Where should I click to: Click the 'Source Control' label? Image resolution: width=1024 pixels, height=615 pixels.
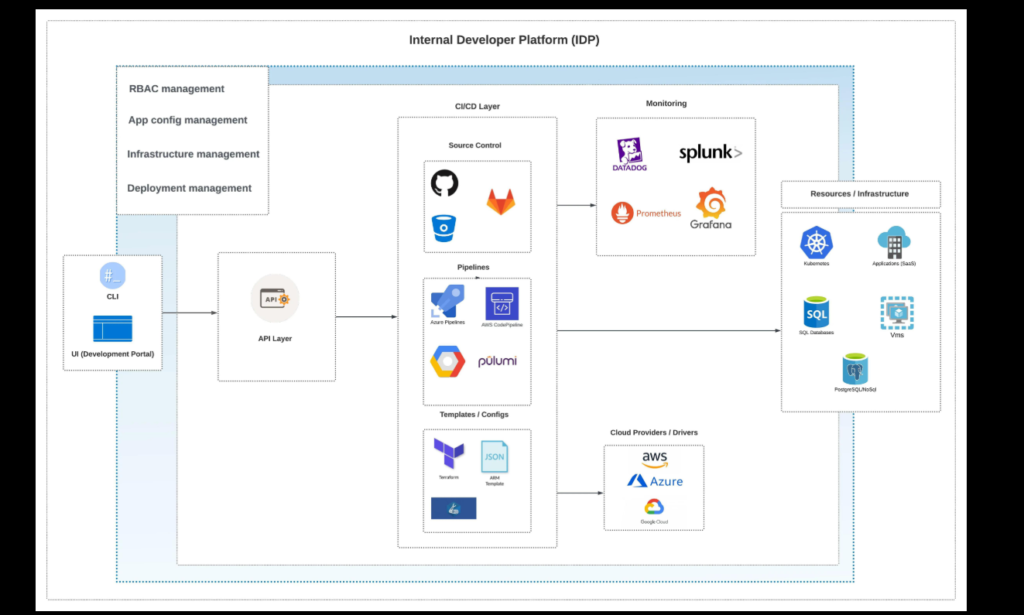pos(475,146)
